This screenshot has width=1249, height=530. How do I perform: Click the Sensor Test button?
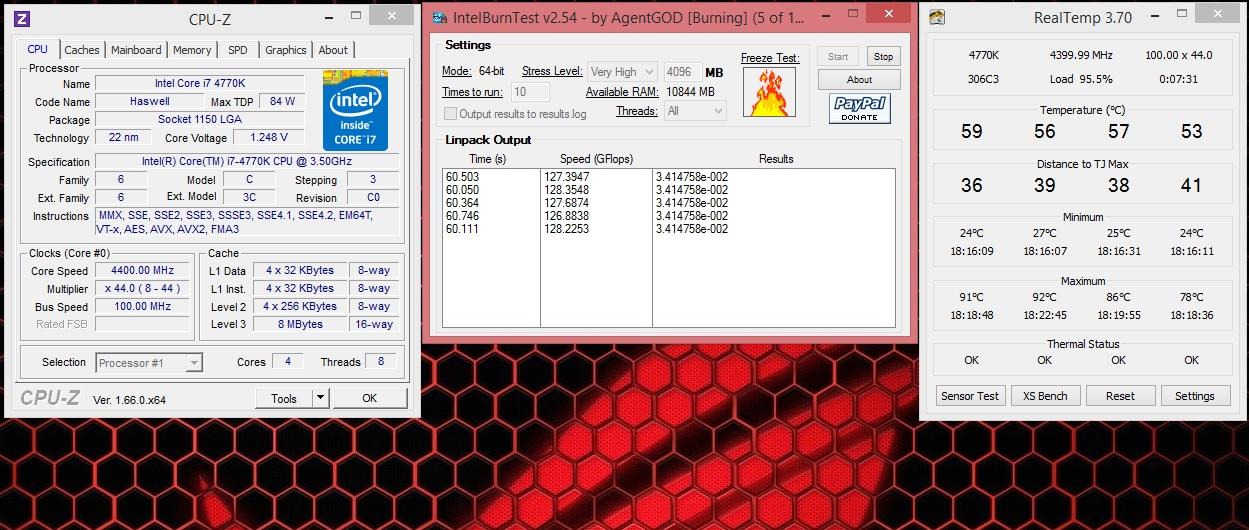[970, 396]
